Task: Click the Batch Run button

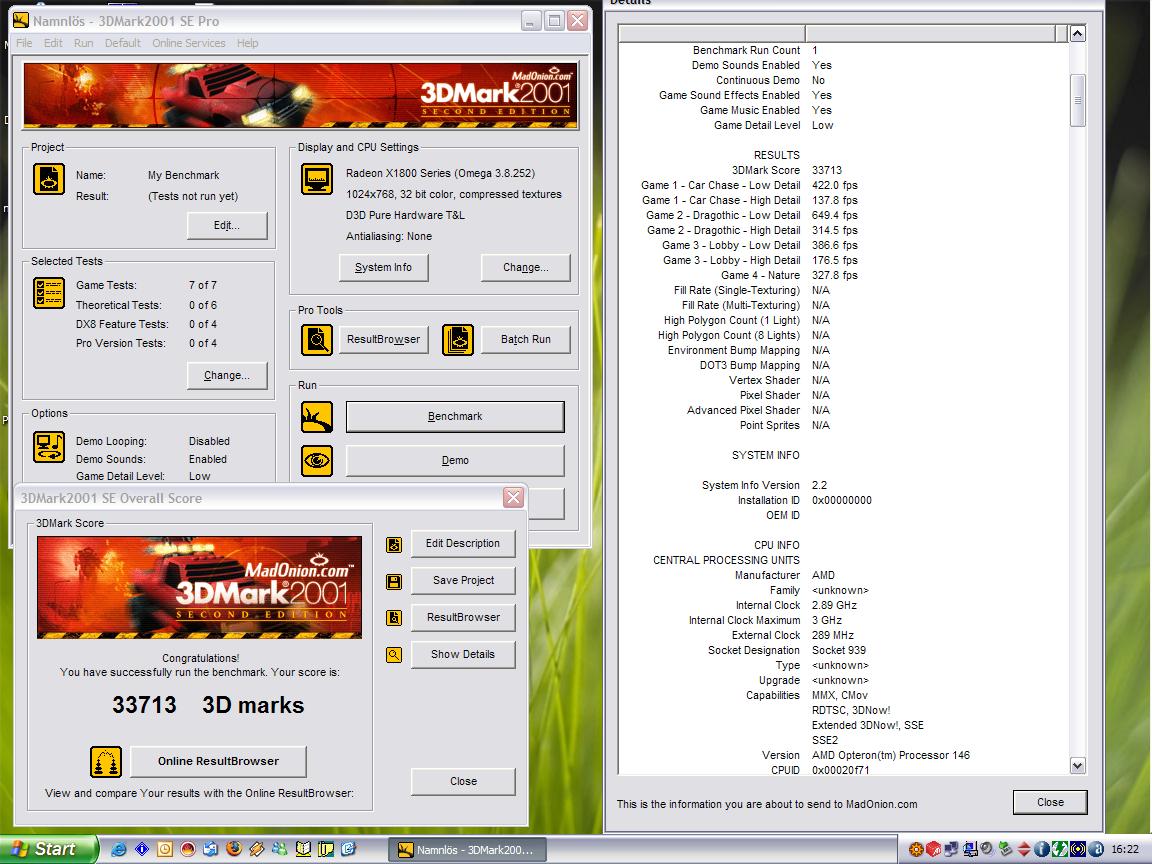Action: [525, 339]
